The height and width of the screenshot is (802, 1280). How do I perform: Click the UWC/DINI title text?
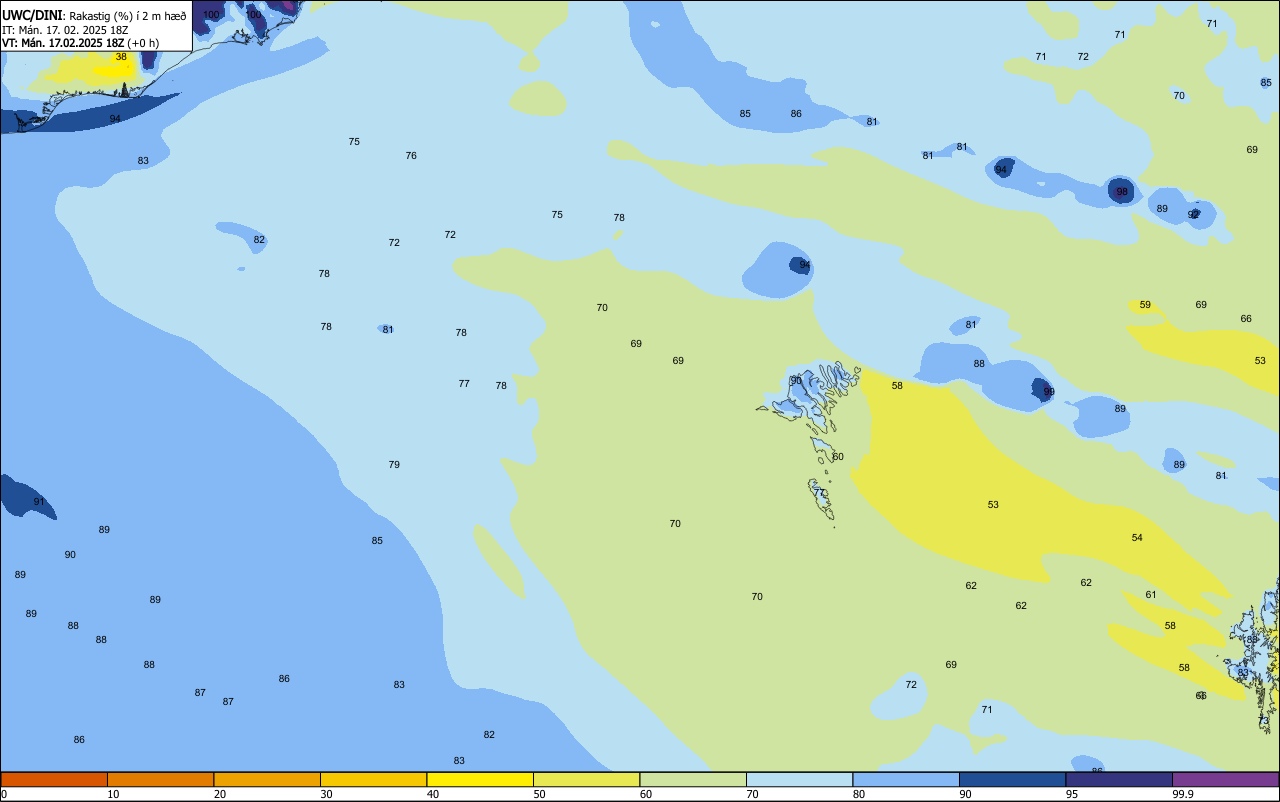(32, 16)
